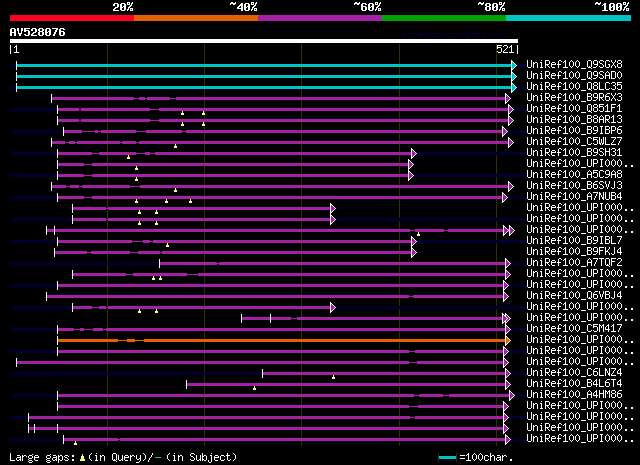Select the UniRef100_B9SH31 label

pos(574,153)
